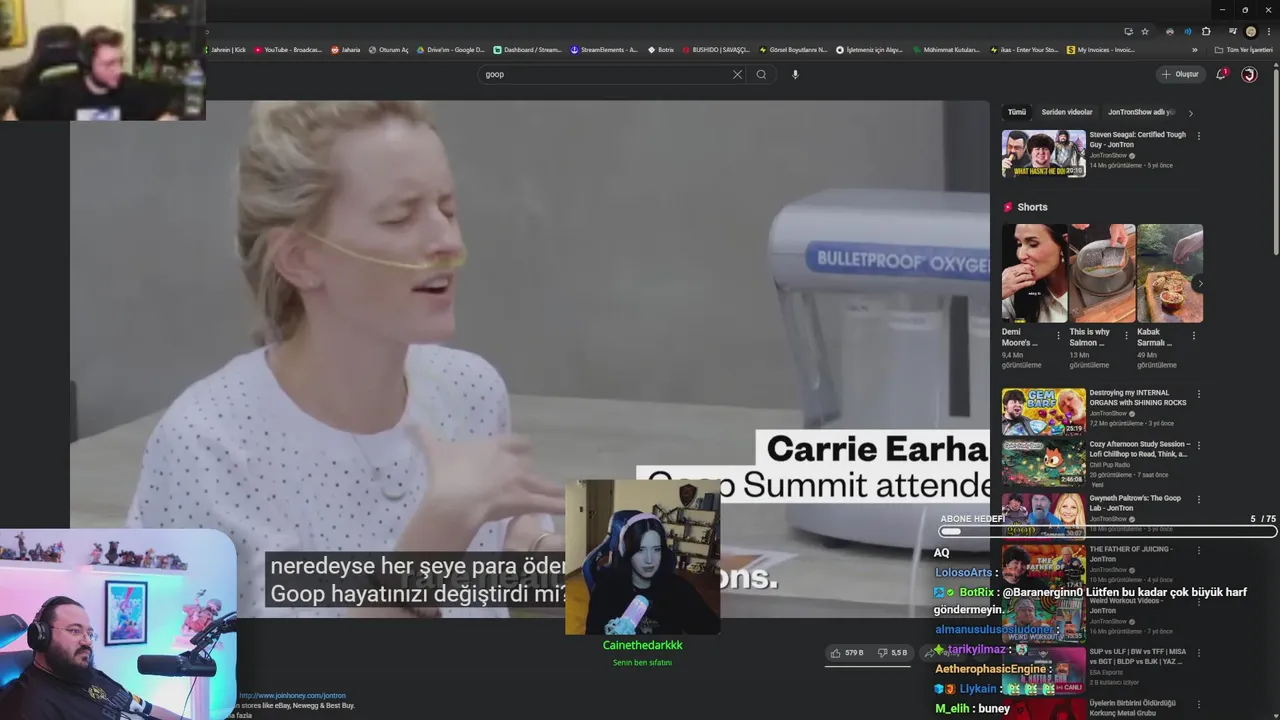
Task: Open 'This is why Salmon' short
Action: tap(1102, 273)
